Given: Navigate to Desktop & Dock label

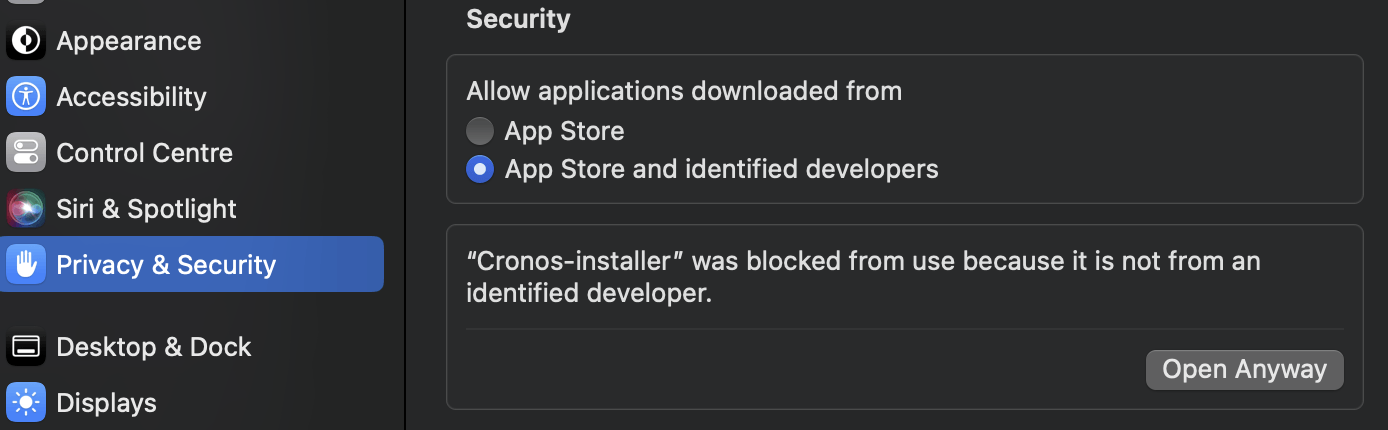Looking at the screenshot, I should click(154, 347).
